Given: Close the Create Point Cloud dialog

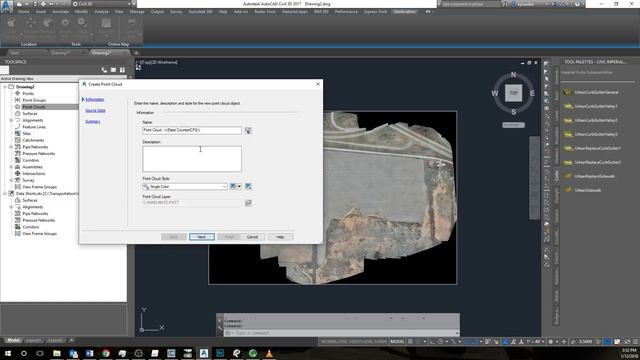Looking at the screenshot, I should coord(318,84).
